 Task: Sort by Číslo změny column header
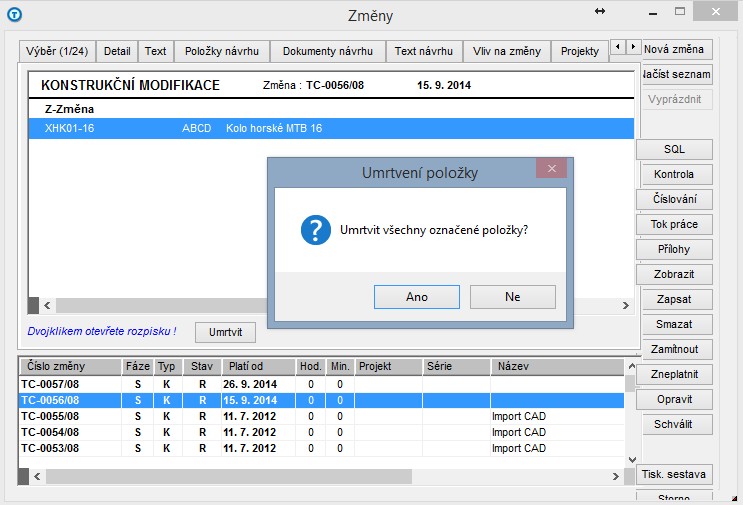pos(68,367)
